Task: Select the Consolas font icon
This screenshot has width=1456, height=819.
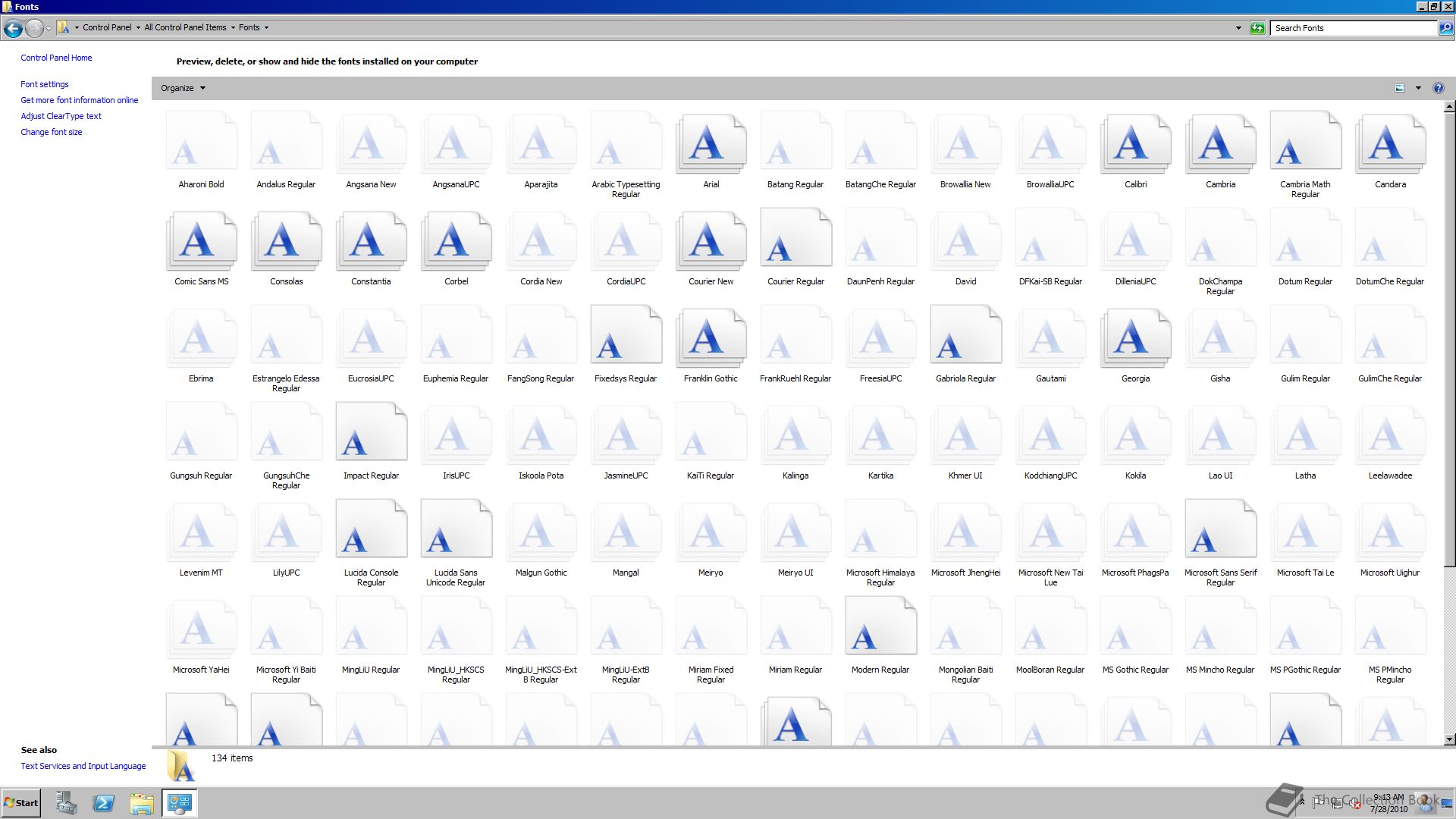Action: (x=286, y=241)
